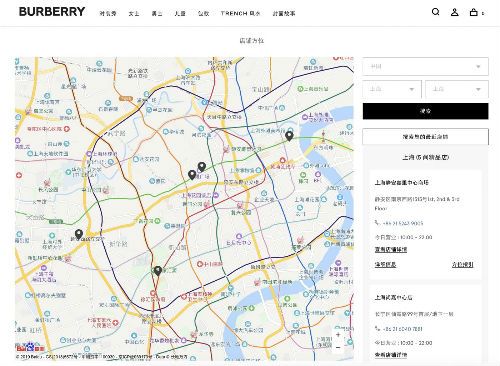The width and height of the screenshot is (500, 366).
Task: Click the Baidu logo on the map
Action: pos(30,347)
